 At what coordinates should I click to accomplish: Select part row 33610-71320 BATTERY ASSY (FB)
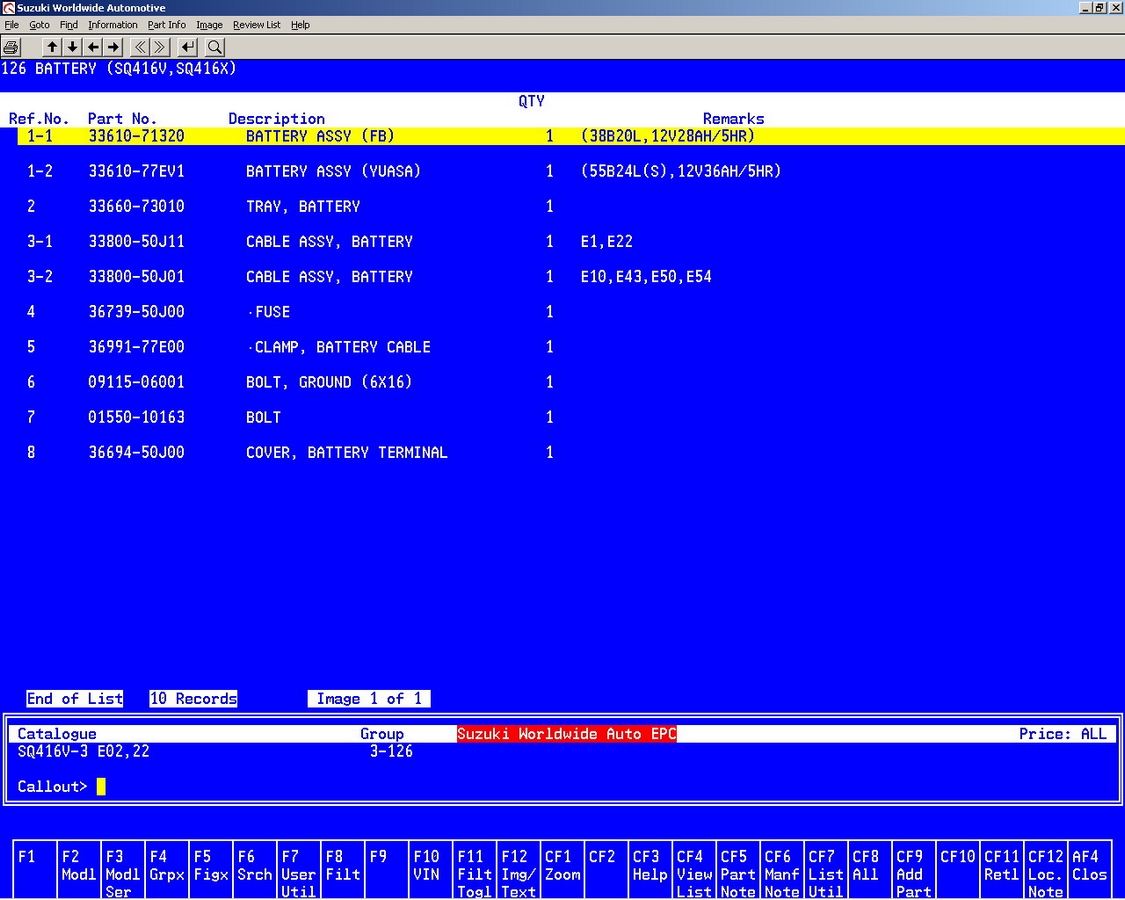(571, 136)
